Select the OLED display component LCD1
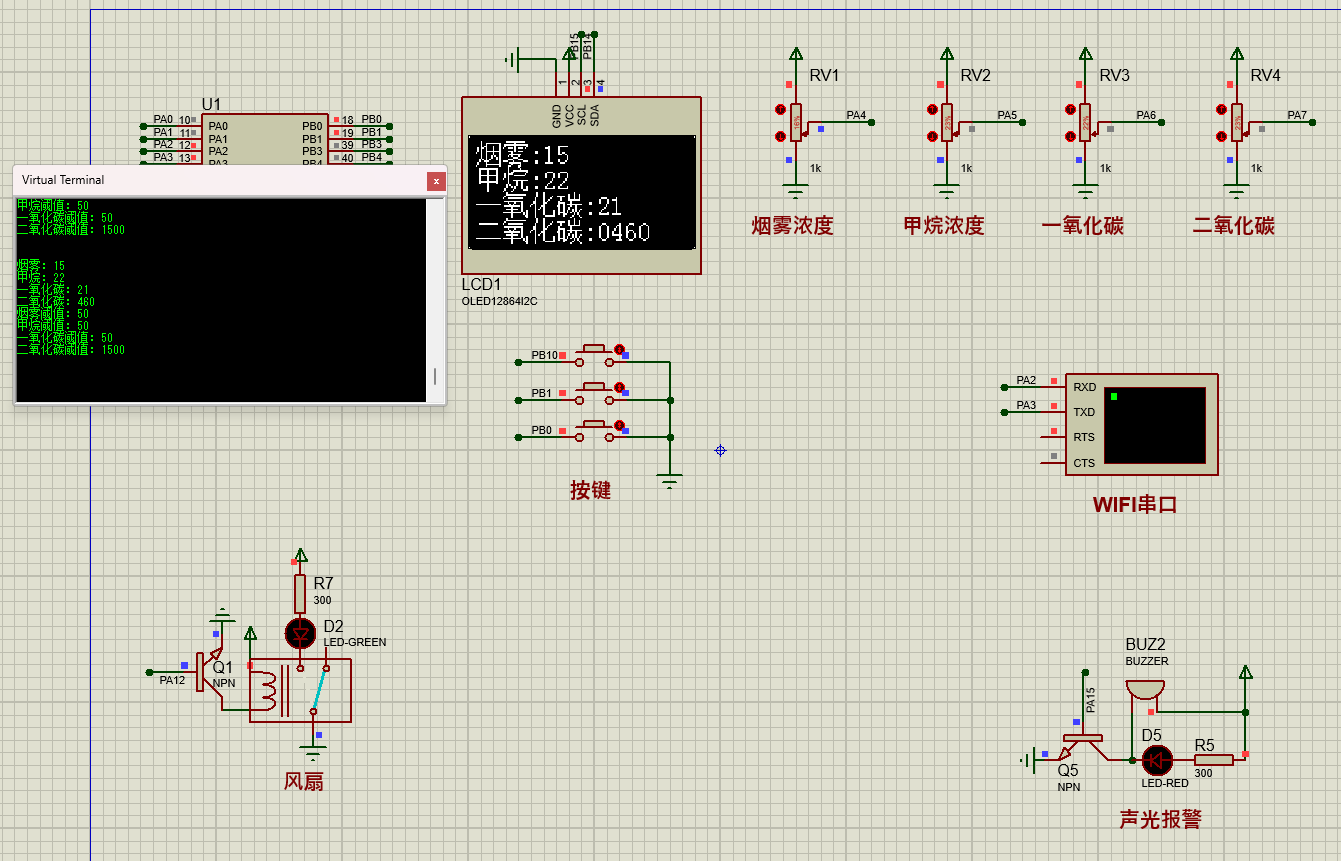This screenshot has width=1341, height=861. tap(581, 192)
